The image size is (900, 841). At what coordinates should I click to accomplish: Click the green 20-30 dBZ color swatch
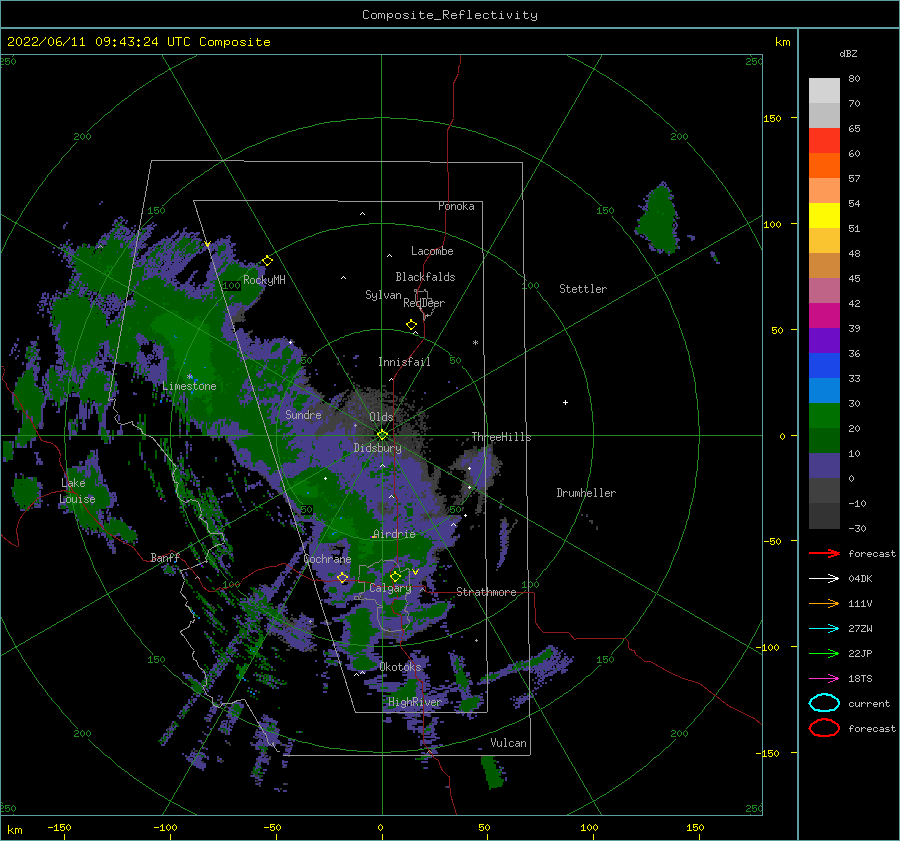824,415
